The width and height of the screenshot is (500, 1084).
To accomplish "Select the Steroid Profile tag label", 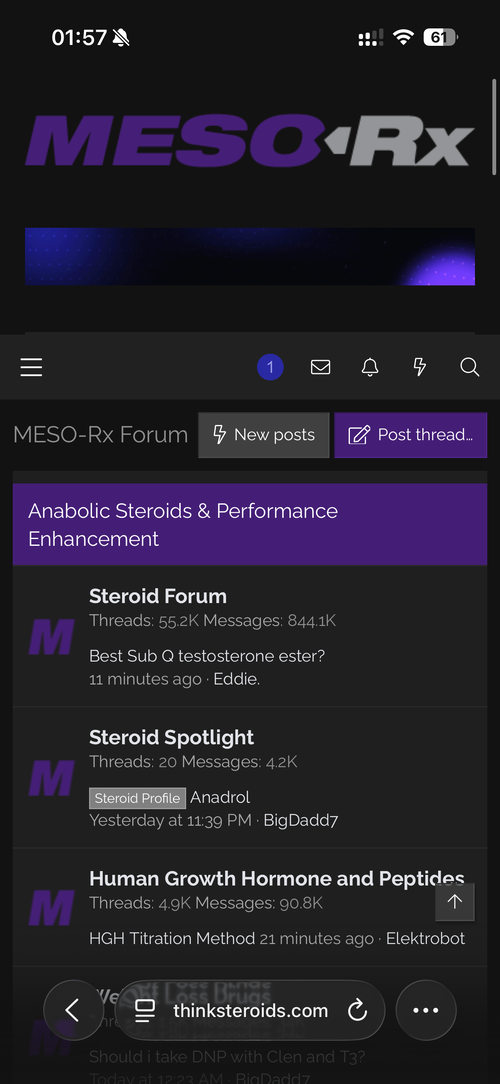I will click(138, 798).
